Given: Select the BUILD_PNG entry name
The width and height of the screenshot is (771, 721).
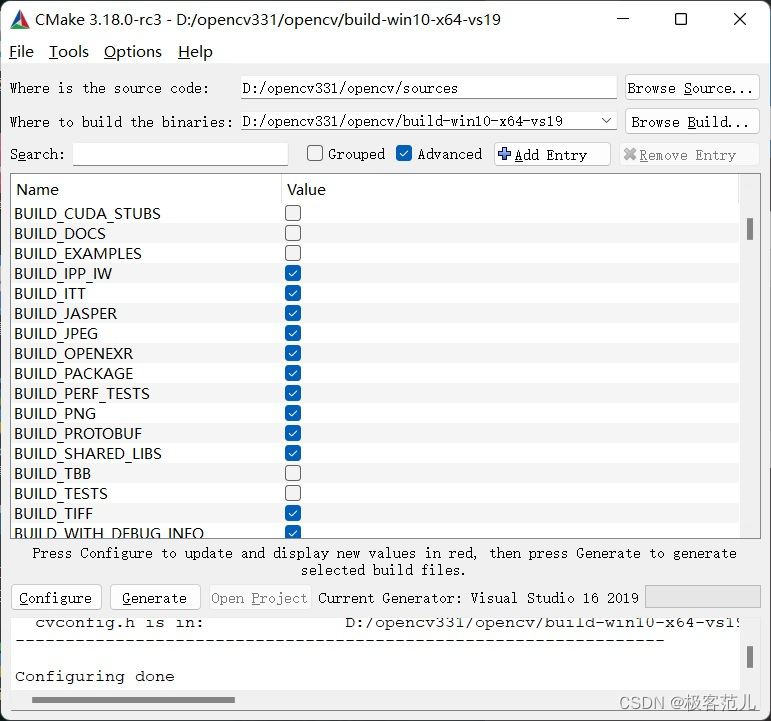Looking at the screenshot, I should point(55,414).
